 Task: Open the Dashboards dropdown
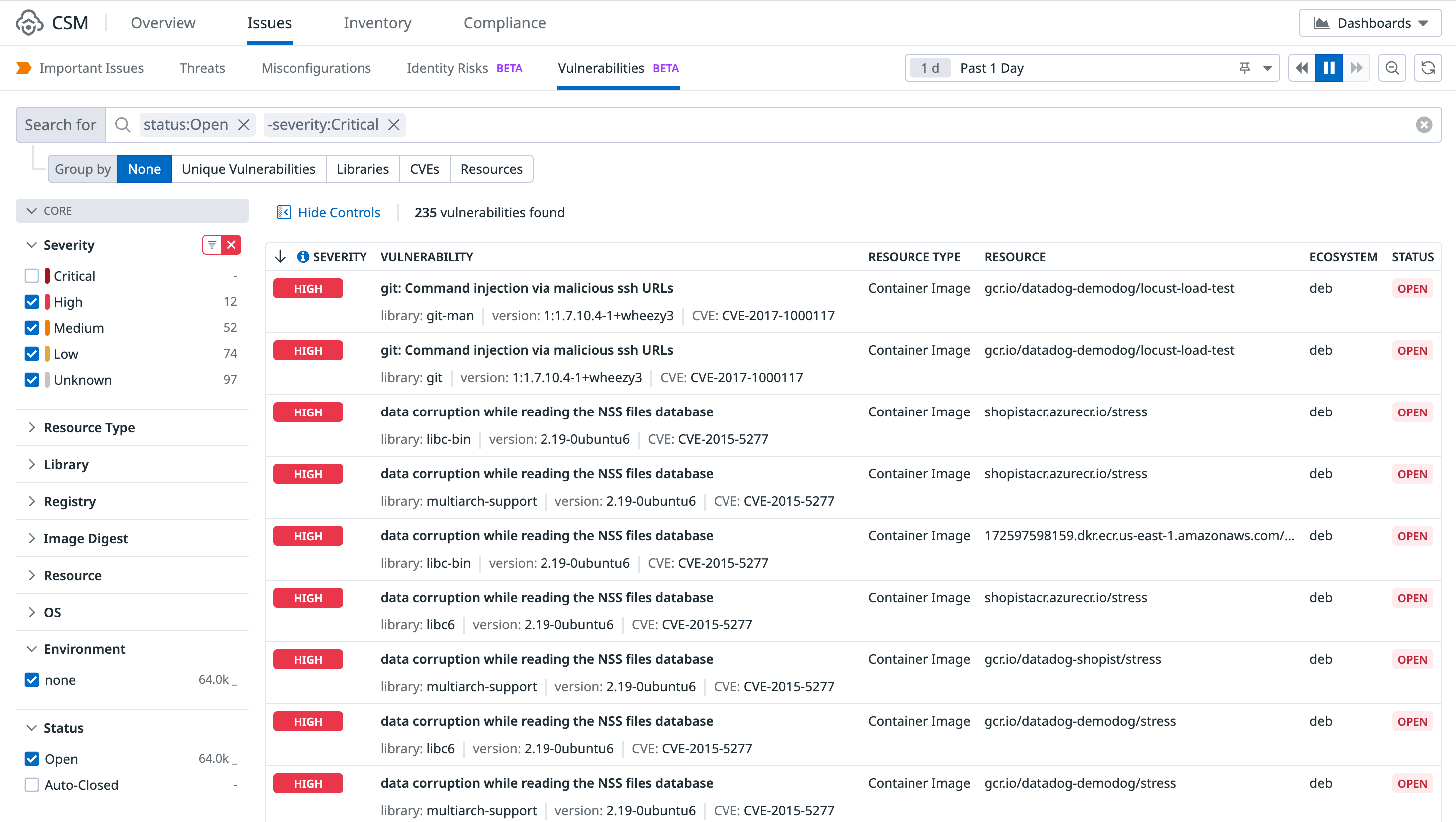(x=1370, y=23)
